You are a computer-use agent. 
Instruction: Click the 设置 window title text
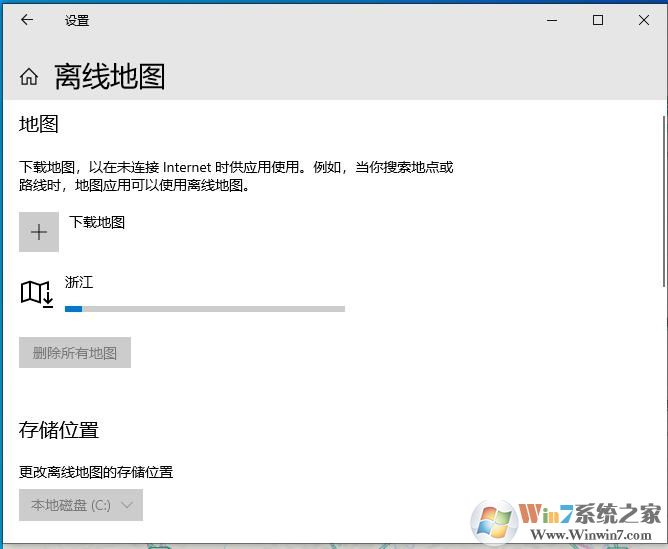pyautogui.click(x=76, y=20)
